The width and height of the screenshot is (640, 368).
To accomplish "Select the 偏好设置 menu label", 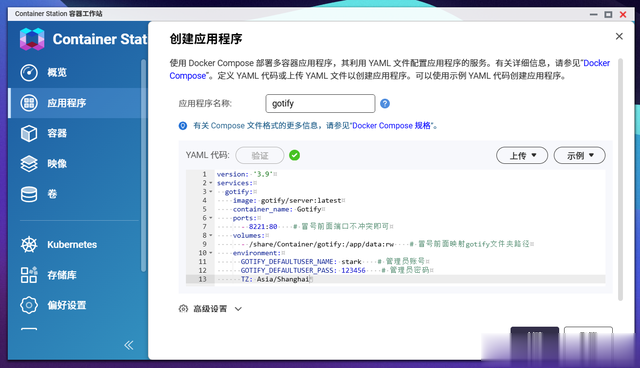I will pos(67,305).
